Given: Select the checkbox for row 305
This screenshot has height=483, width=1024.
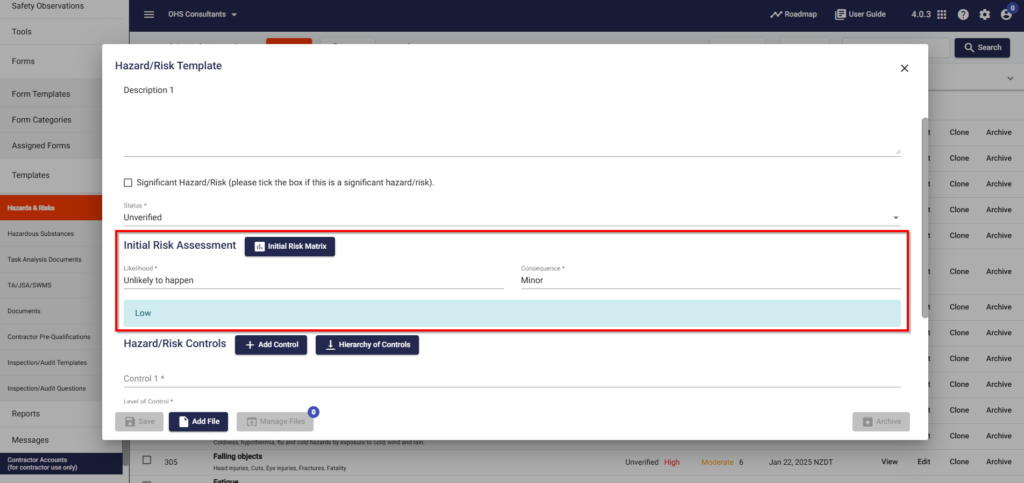Looking at the screenshot, I should point(147,460).
